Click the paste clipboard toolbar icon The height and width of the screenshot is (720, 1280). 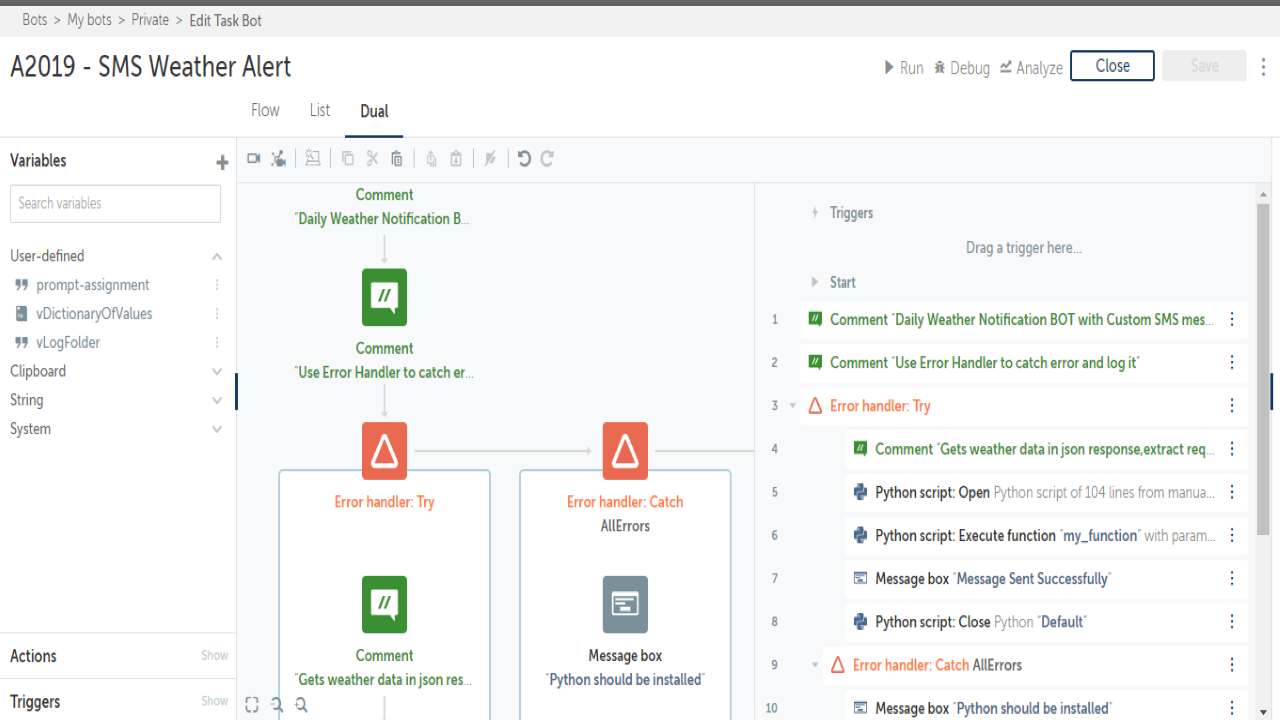point(397,159)
